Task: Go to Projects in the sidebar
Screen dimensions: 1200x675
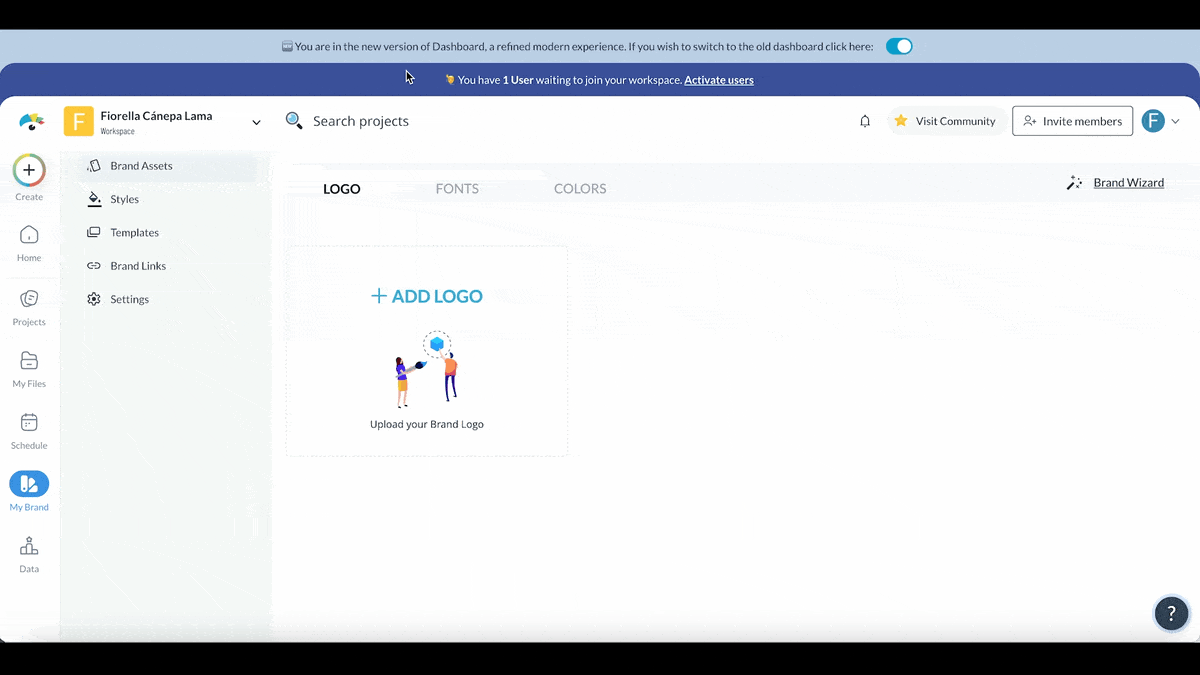Action: tap(29, 299)
